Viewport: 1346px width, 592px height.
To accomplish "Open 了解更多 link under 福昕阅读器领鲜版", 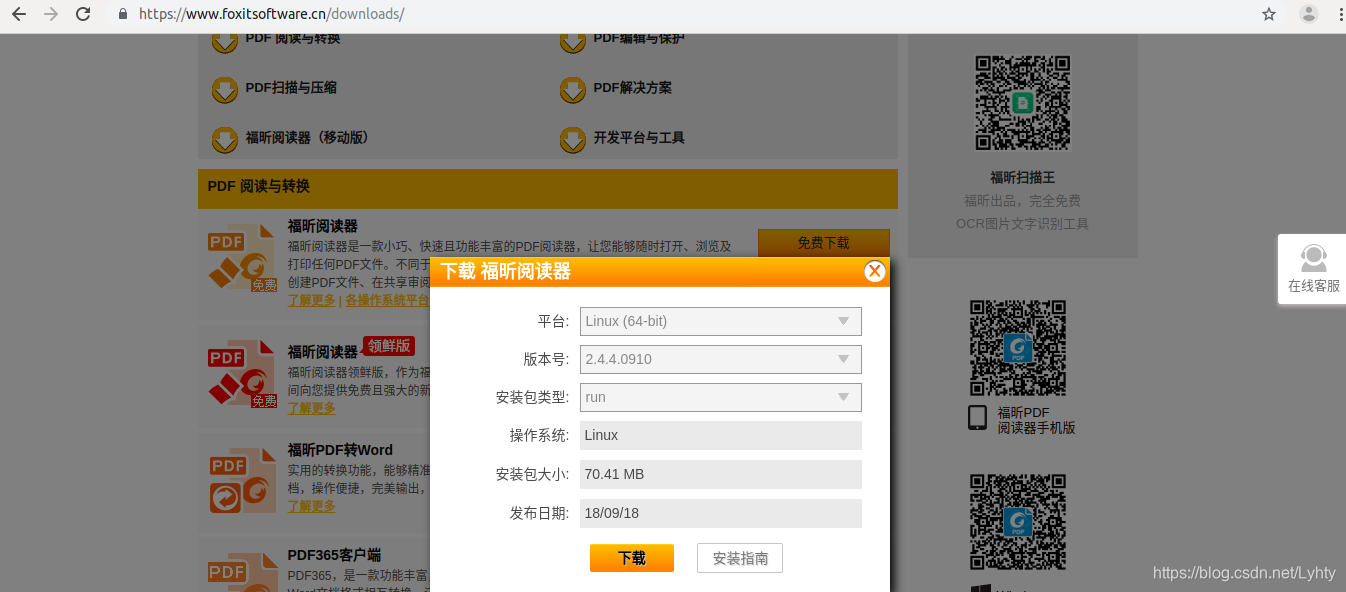I will click(x=312, y=408).
